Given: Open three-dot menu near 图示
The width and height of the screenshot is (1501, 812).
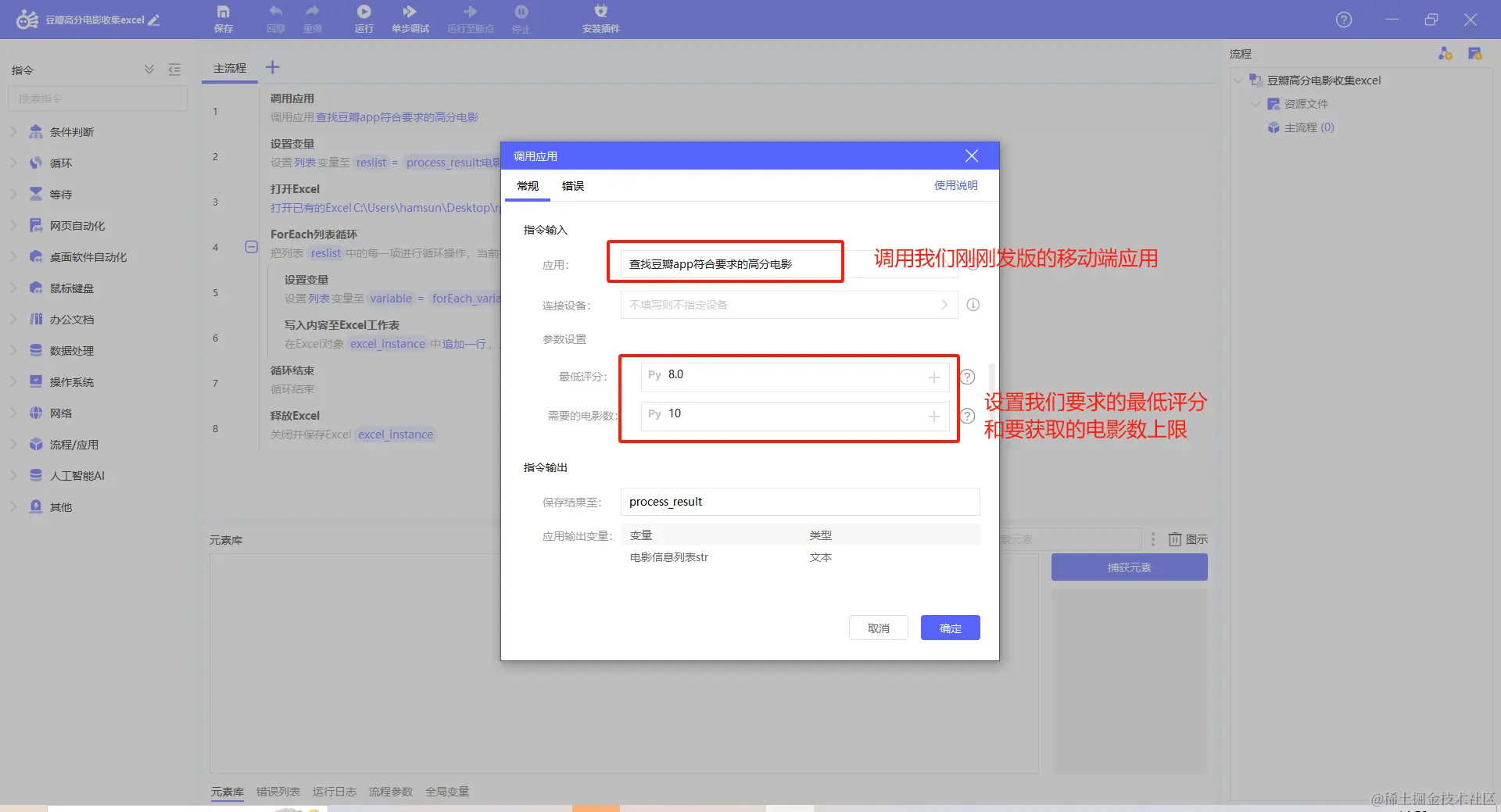Looking at the screenshot, I should pos(1153,539).
